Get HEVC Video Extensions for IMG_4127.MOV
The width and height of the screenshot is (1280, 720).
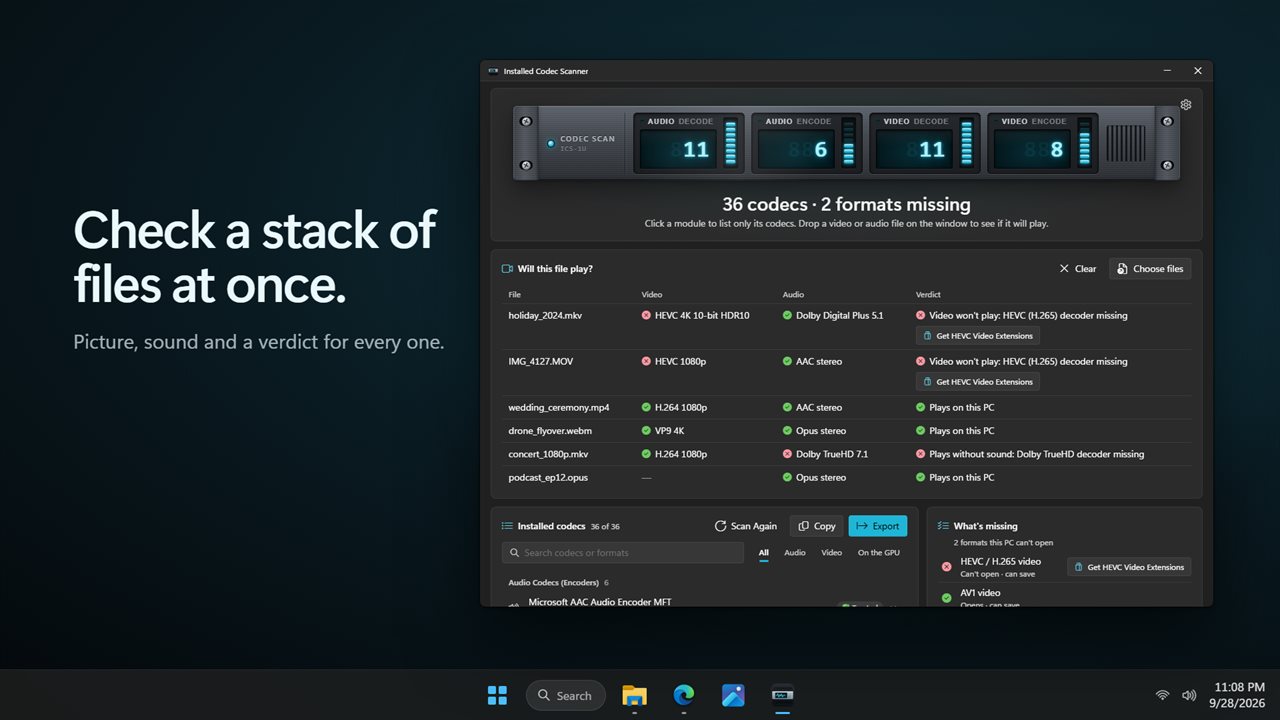pyautogui.click(x=978, y=382)
